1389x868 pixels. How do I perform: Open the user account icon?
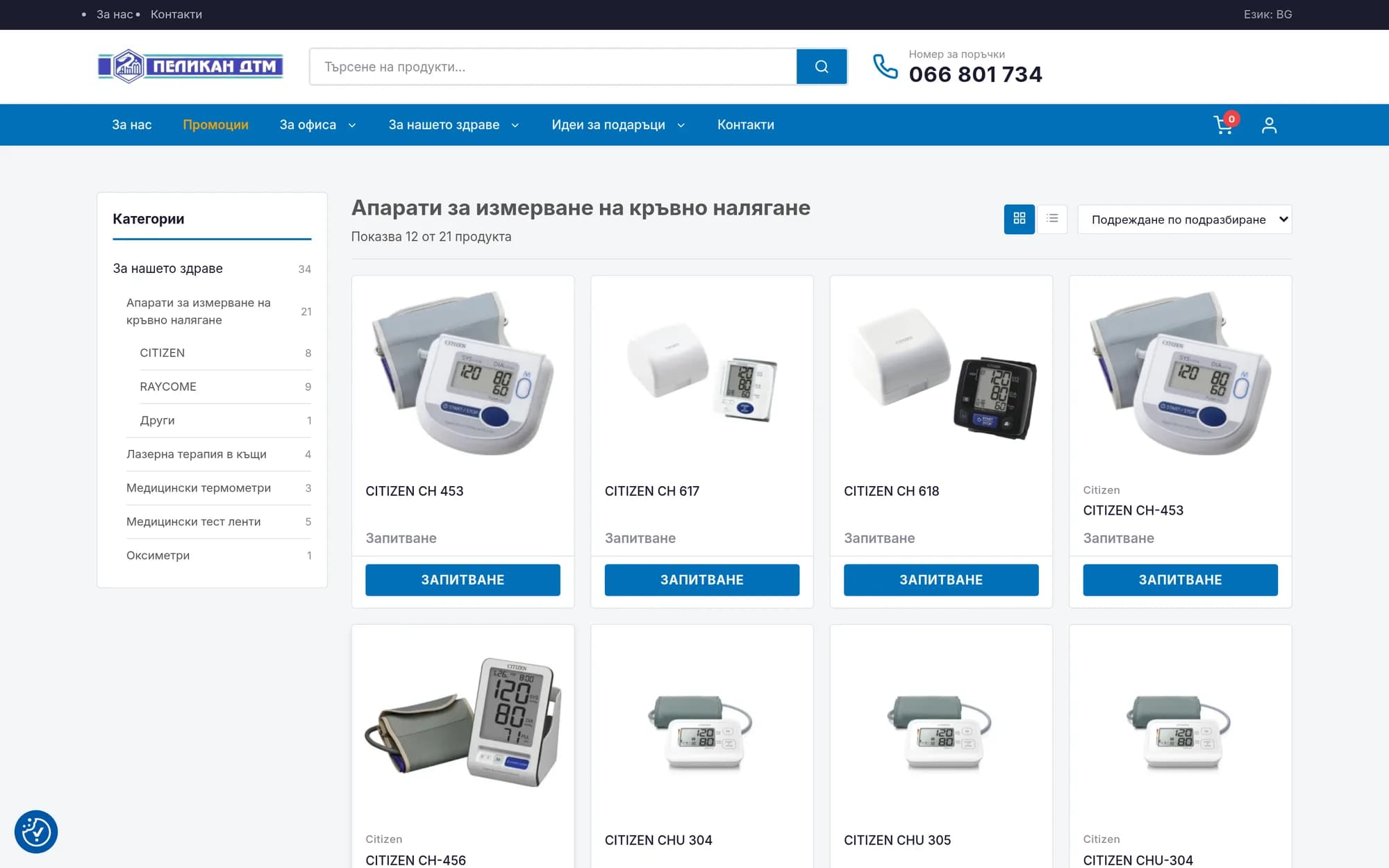(1269, 125)
